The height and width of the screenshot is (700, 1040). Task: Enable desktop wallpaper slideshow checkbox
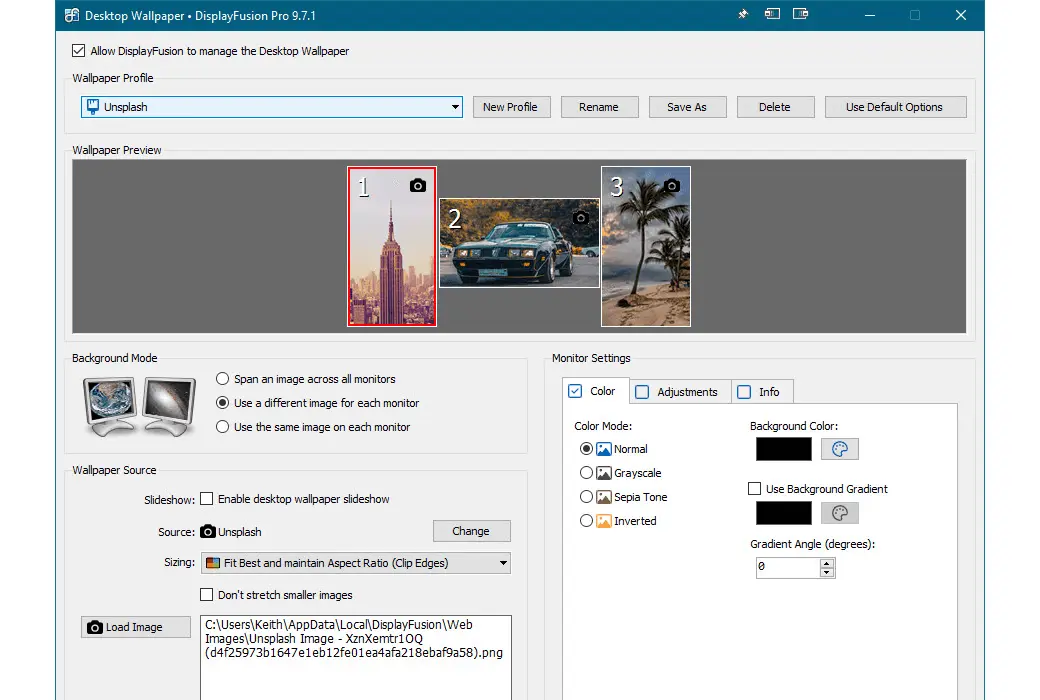pos(206,498)
